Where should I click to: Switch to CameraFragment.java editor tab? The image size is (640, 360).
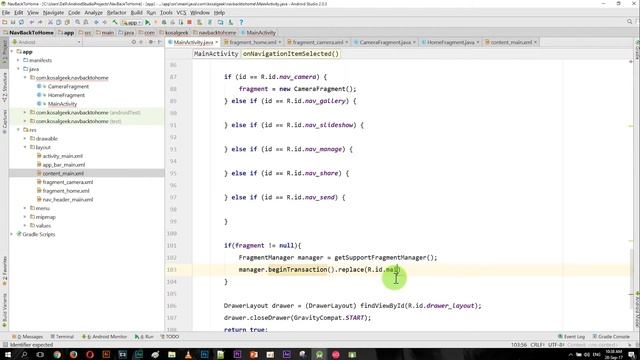coord(385,42)
